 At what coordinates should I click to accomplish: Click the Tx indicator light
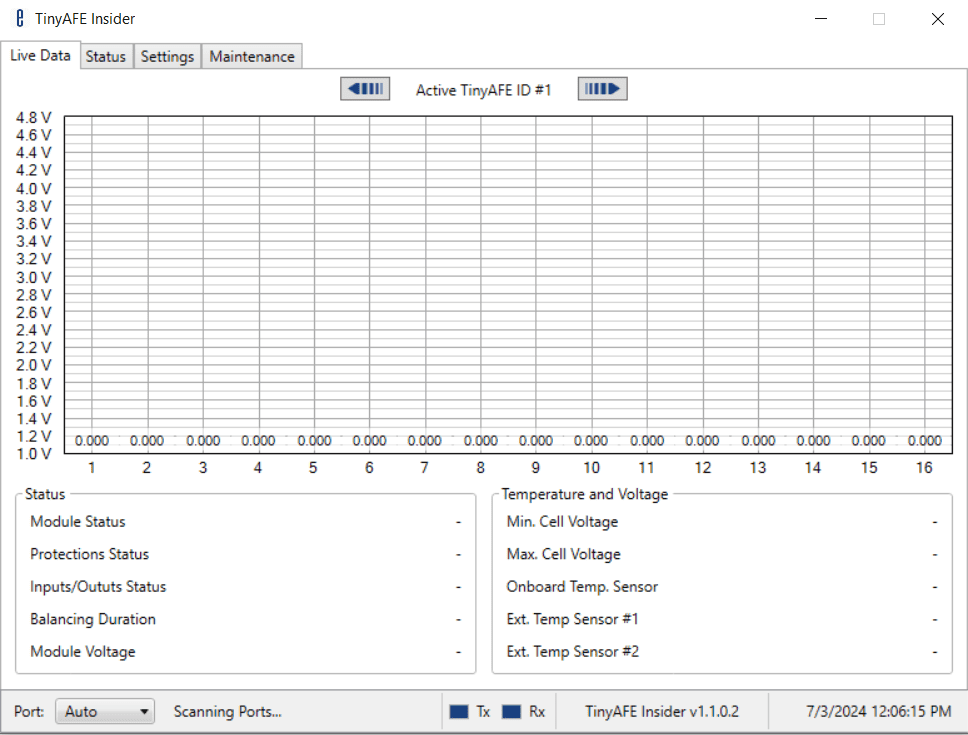459,712
